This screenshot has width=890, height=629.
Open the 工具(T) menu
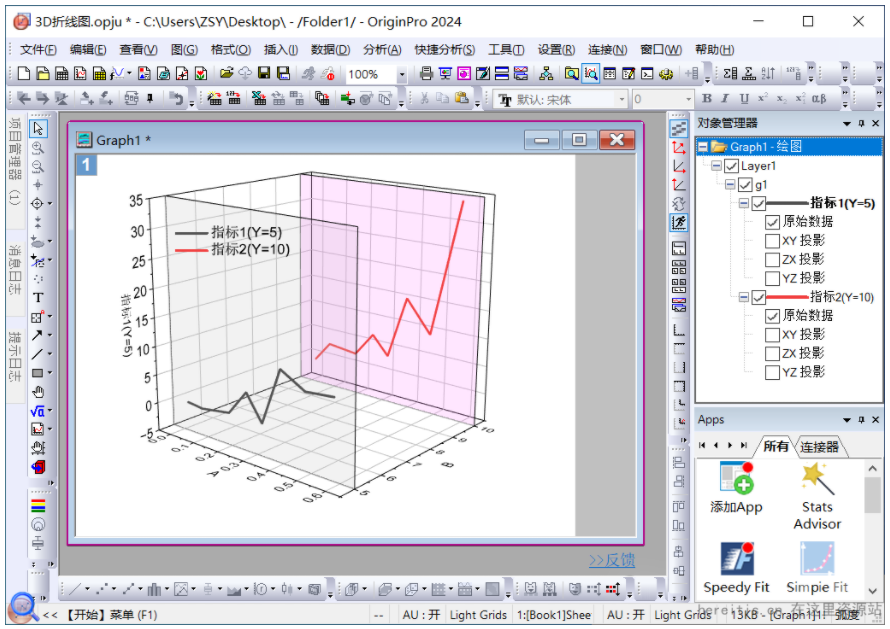506,50
